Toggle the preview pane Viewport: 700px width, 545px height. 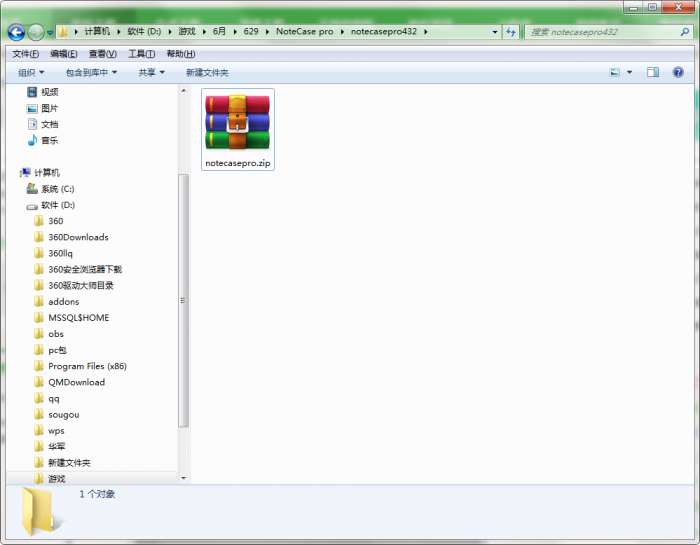coord(653,72)
